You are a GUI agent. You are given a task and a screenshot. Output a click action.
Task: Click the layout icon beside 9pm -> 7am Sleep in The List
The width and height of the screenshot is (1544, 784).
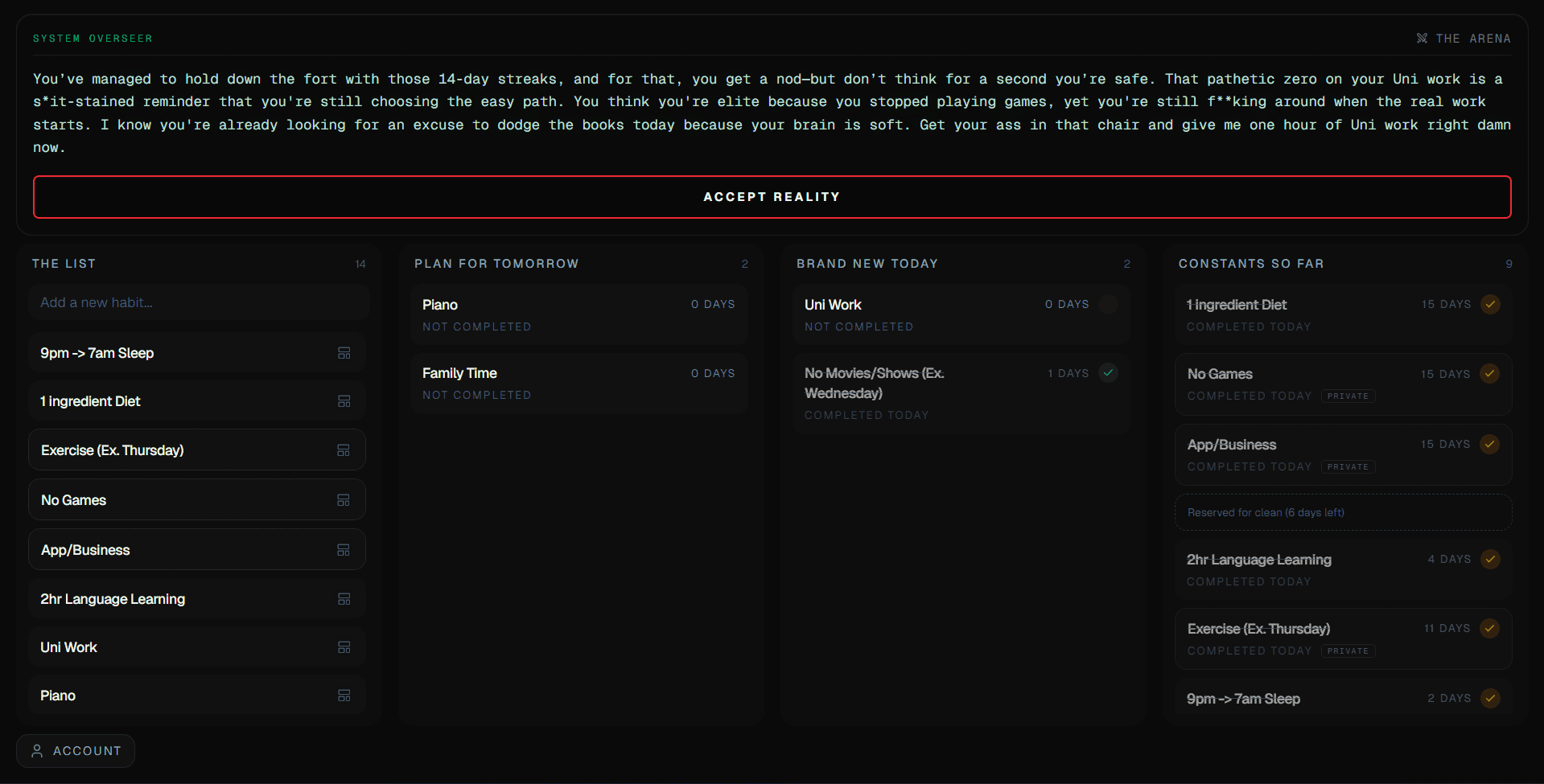(x=344, y=353)
